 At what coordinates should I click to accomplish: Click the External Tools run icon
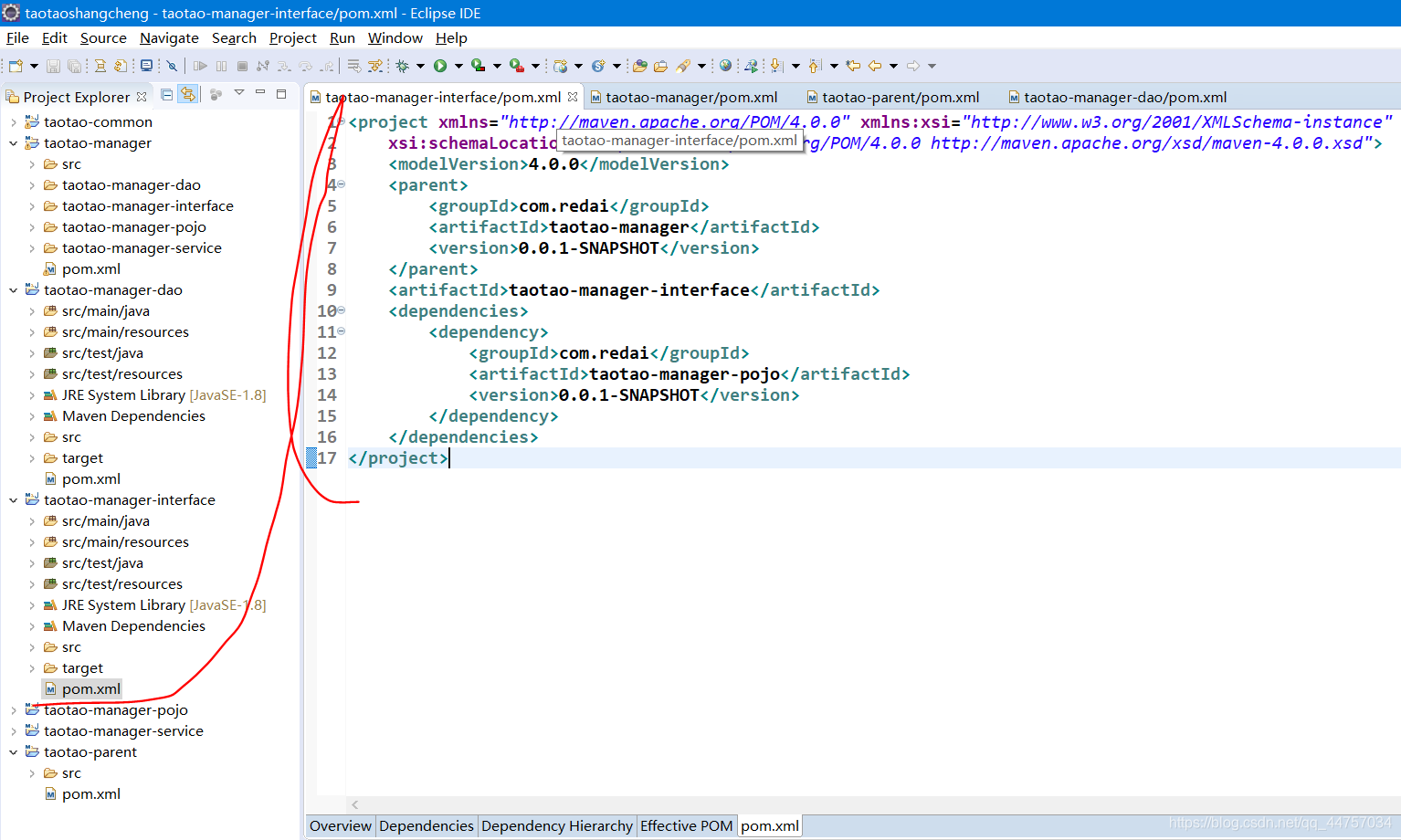point(517,66)
